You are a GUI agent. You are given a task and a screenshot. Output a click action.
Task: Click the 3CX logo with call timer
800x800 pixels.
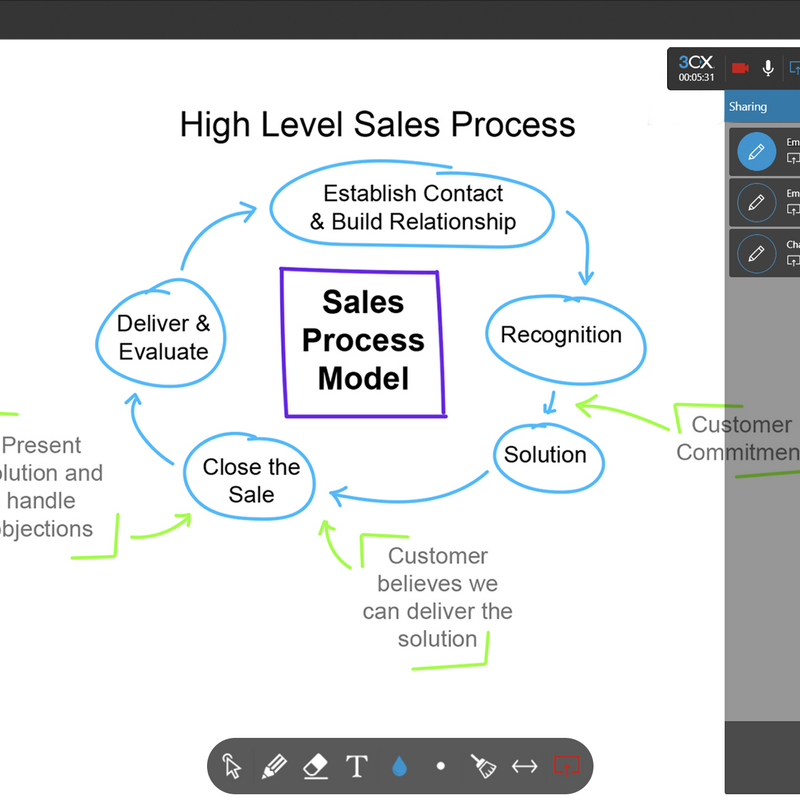tap(696, 68)
